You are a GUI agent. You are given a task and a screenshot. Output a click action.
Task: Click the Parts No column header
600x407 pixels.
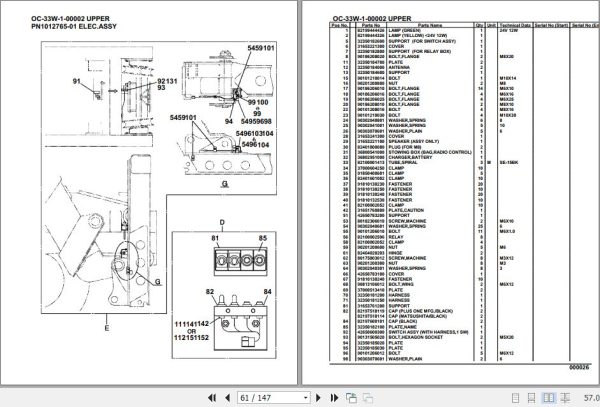tap(371, 25)
